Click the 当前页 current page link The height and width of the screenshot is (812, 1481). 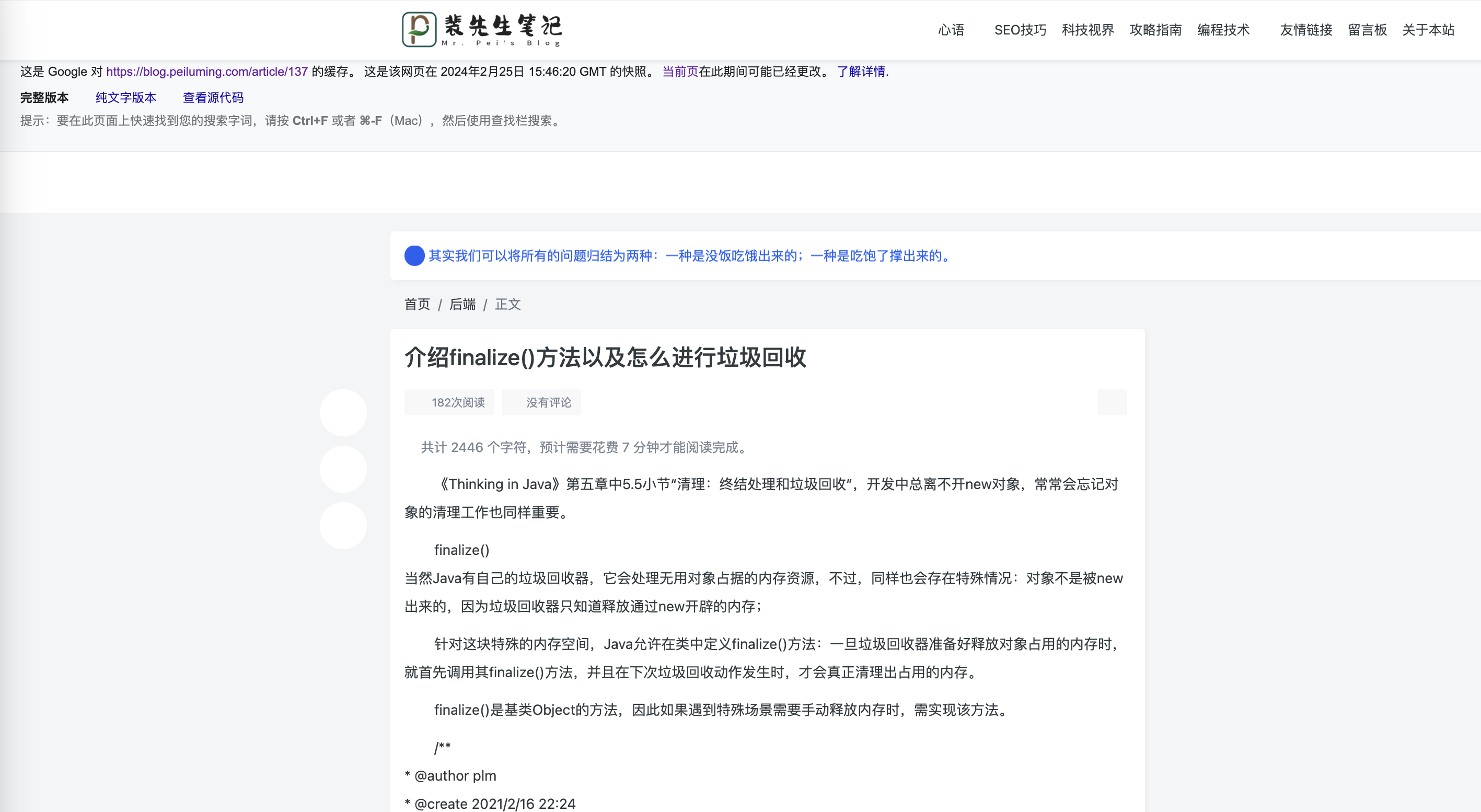[x=680, y=71]
